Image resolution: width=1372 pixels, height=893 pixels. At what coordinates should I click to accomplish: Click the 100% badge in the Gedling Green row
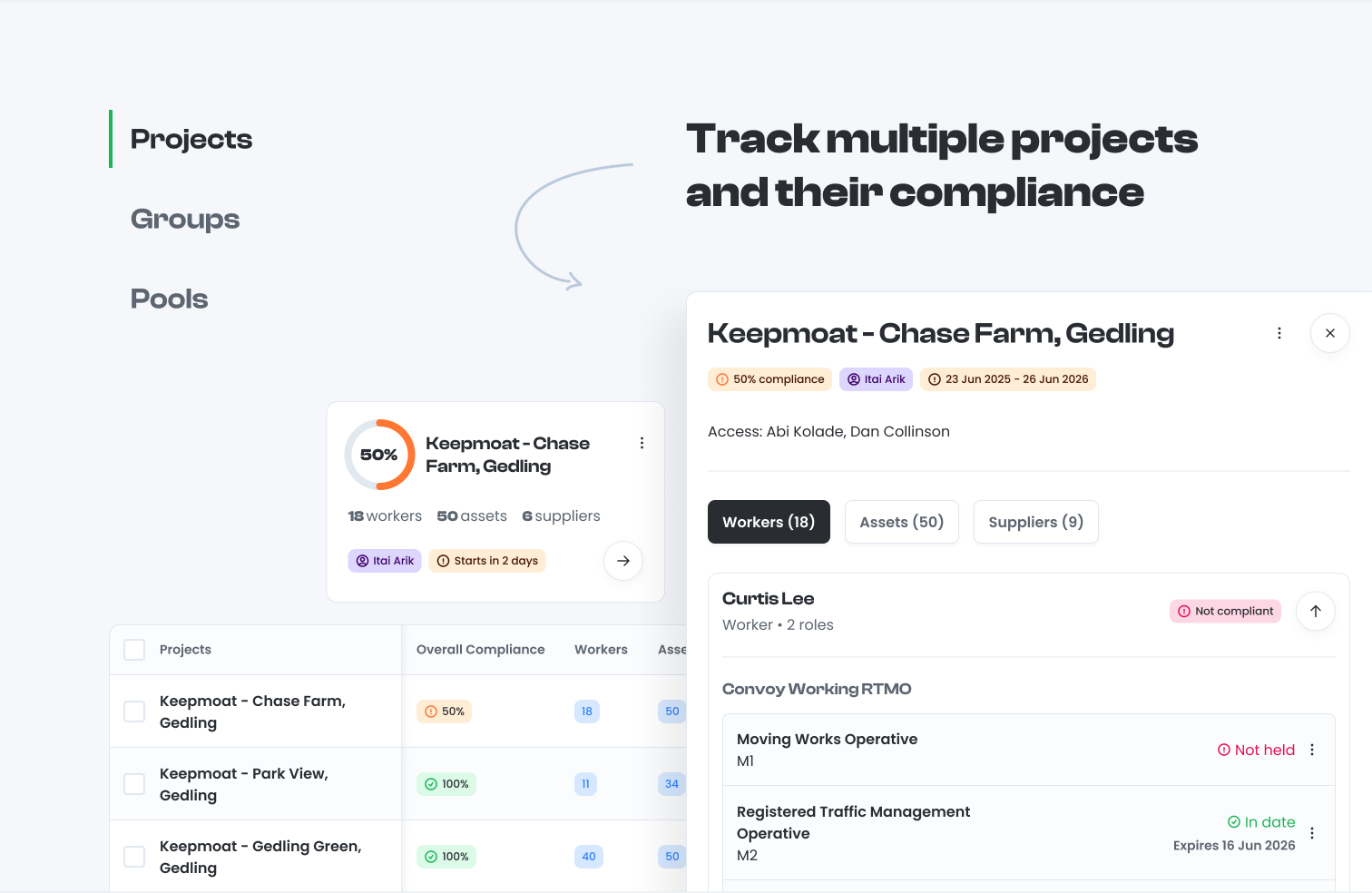[x=446, y=857]
